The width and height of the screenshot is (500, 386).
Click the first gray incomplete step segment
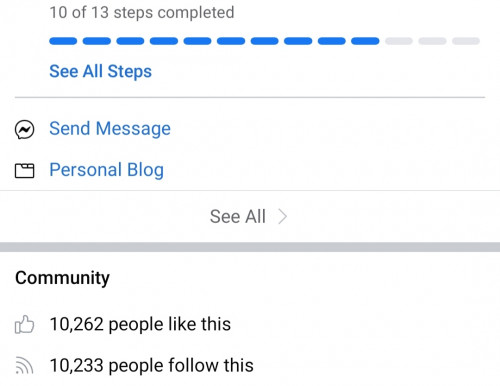(399, 41)
